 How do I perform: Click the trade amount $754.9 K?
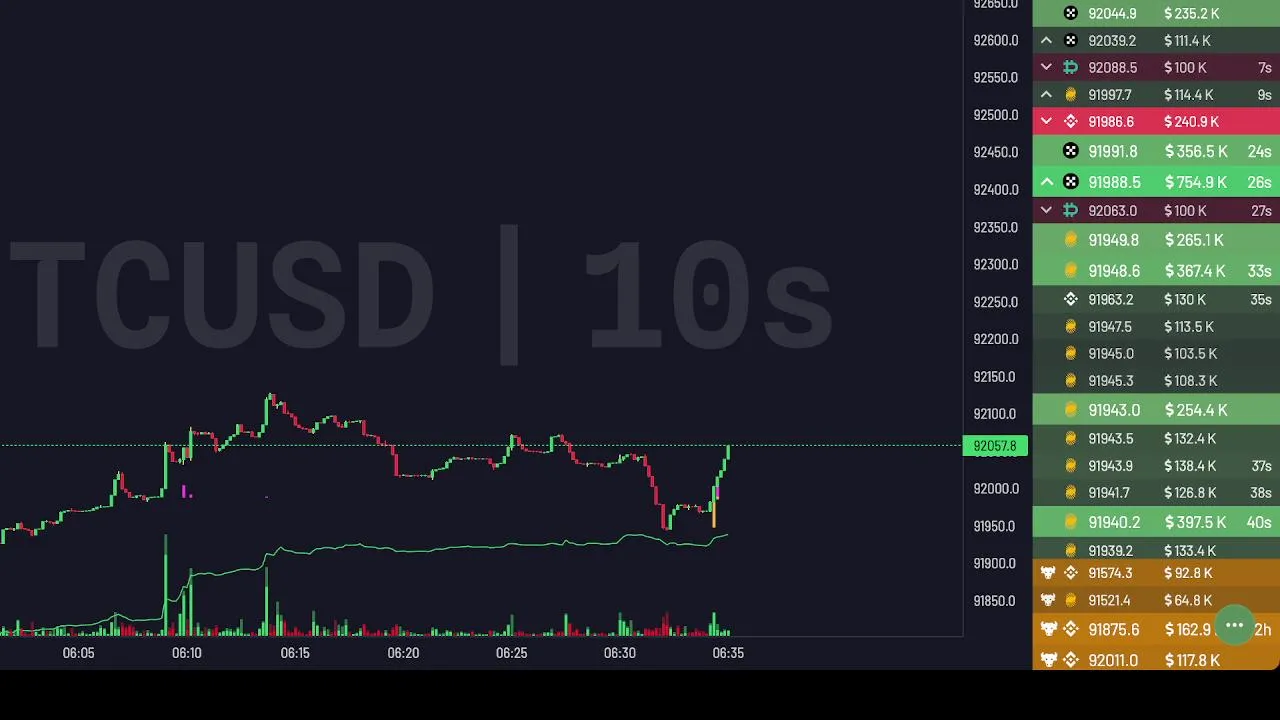[1195, 182]
